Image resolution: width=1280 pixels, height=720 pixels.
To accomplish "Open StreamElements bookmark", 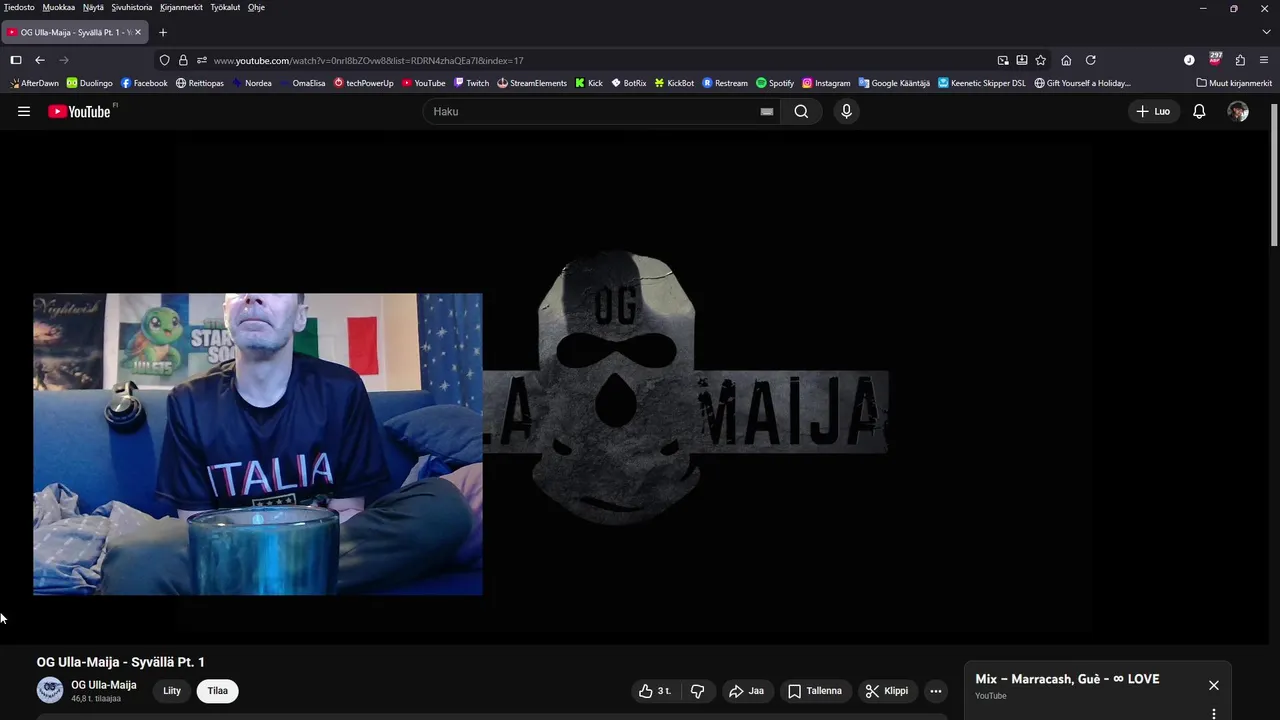I will 532,83.
